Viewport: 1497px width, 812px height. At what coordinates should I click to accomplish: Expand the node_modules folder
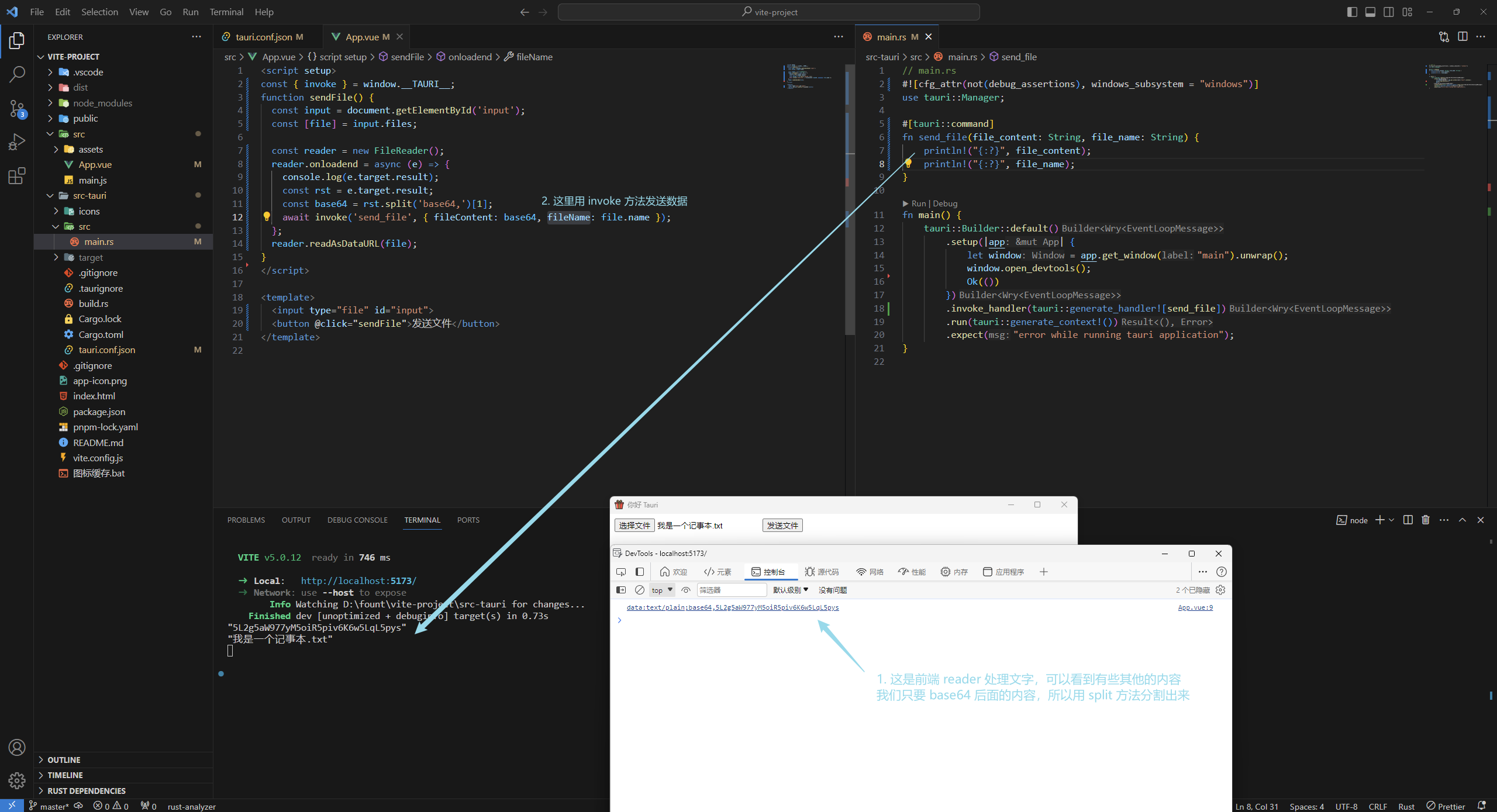(x=123, y=103)
